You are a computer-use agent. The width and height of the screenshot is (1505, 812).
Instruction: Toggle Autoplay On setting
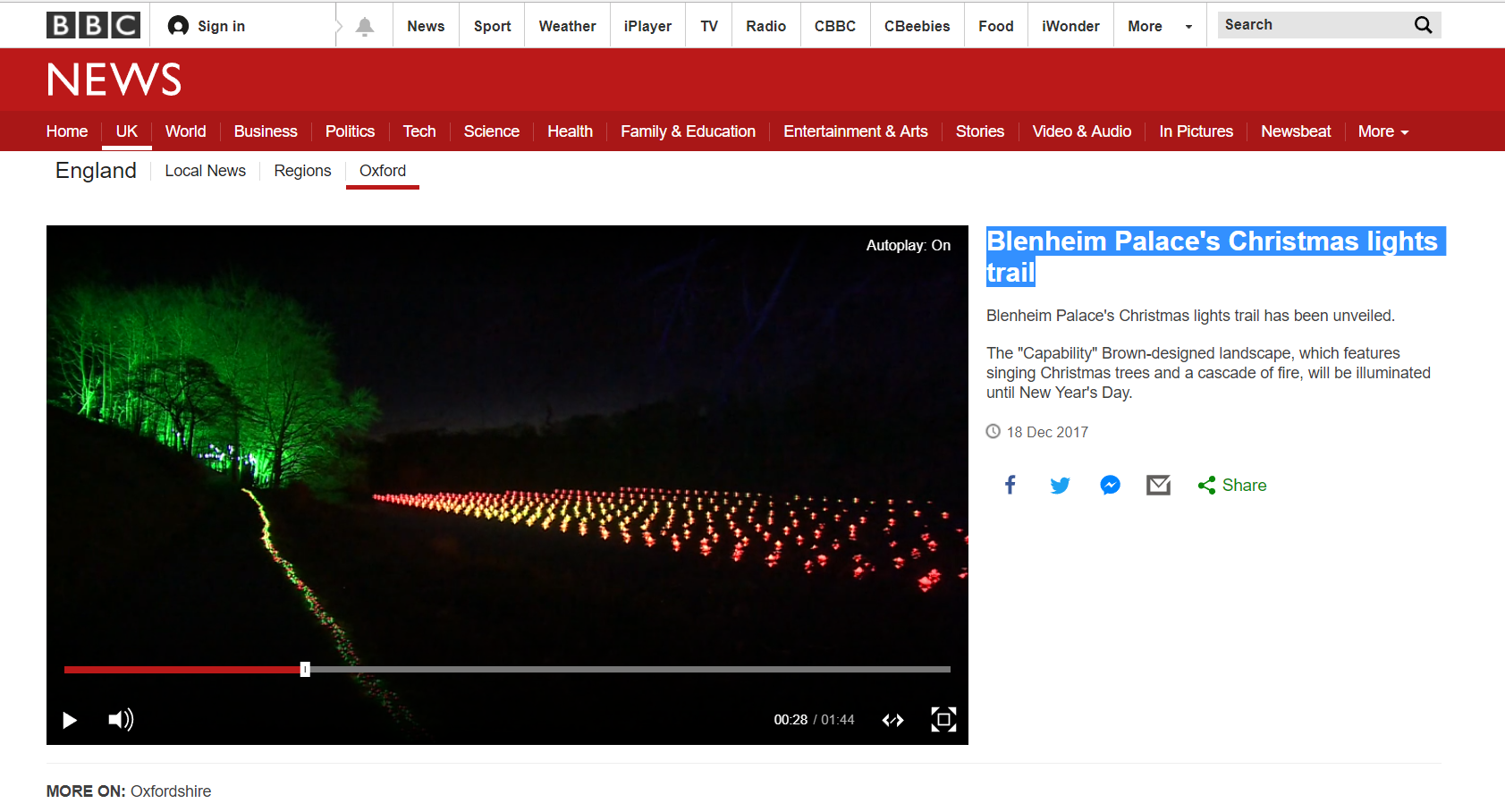tap(909, 245)
